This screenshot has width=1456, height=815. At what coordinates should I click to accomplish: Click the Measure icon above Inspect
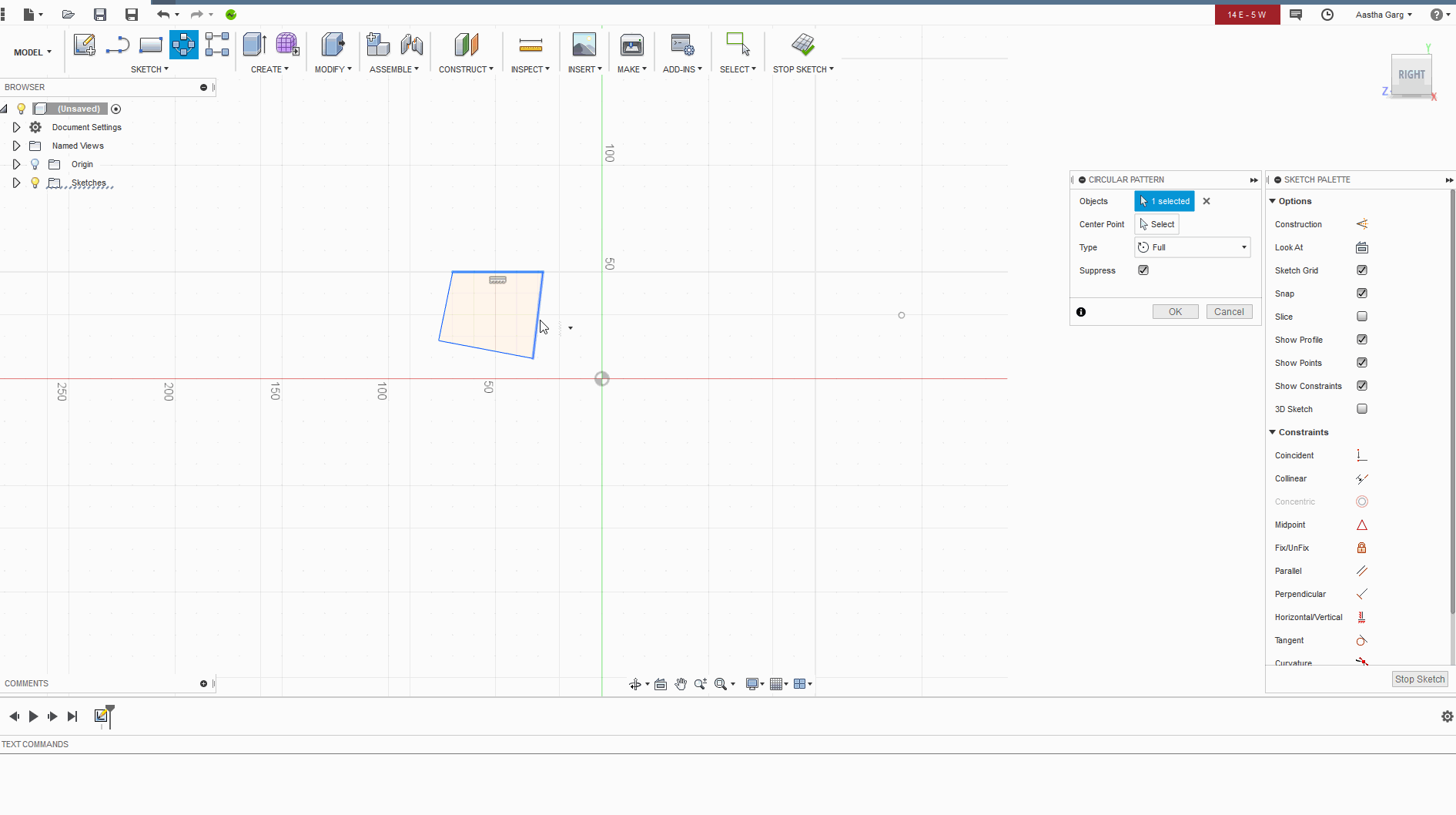click(x=531, y=45)
